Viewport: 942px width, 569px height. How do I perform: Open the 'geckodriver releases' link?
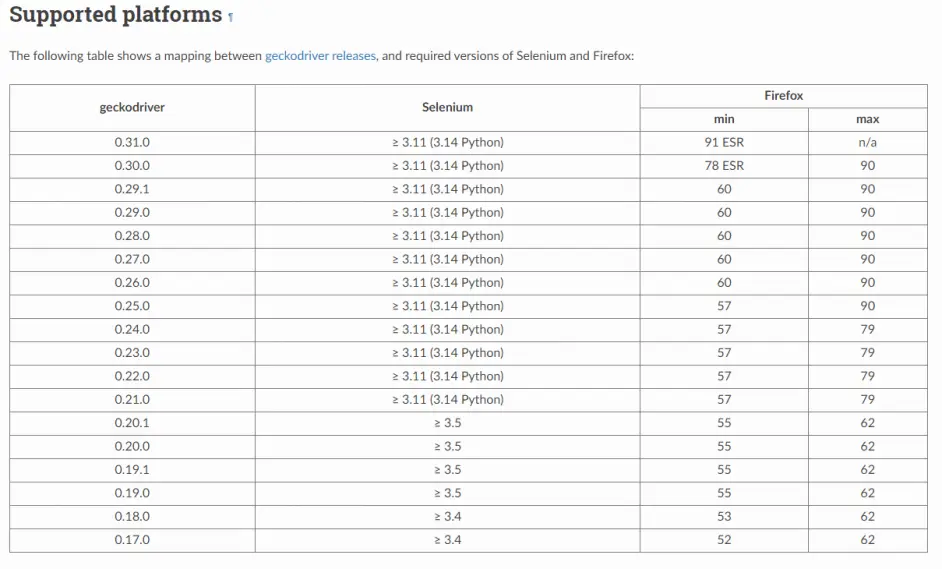coord(320,56)
